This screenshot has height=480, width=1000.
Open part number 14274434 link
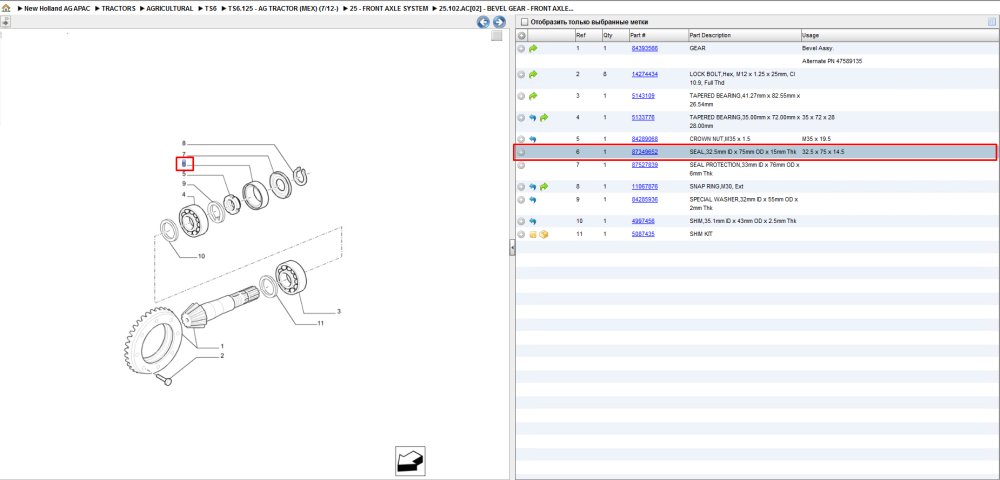click(644, 75)
